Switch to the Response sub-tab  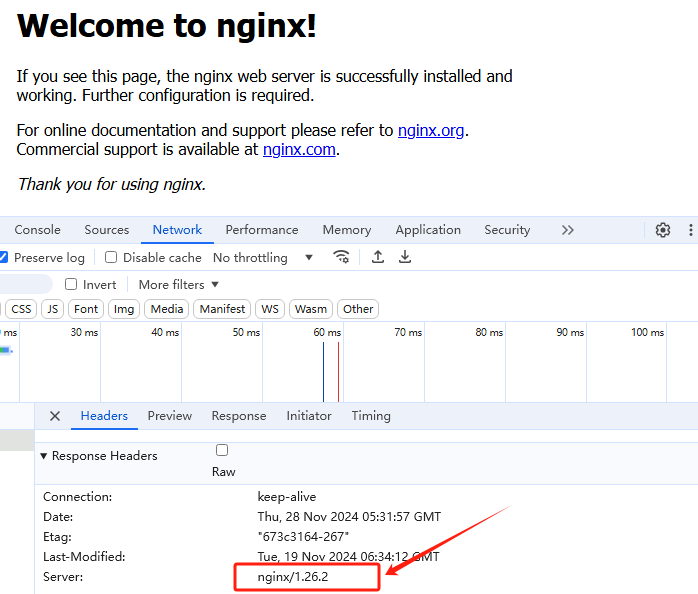(239, 416)
